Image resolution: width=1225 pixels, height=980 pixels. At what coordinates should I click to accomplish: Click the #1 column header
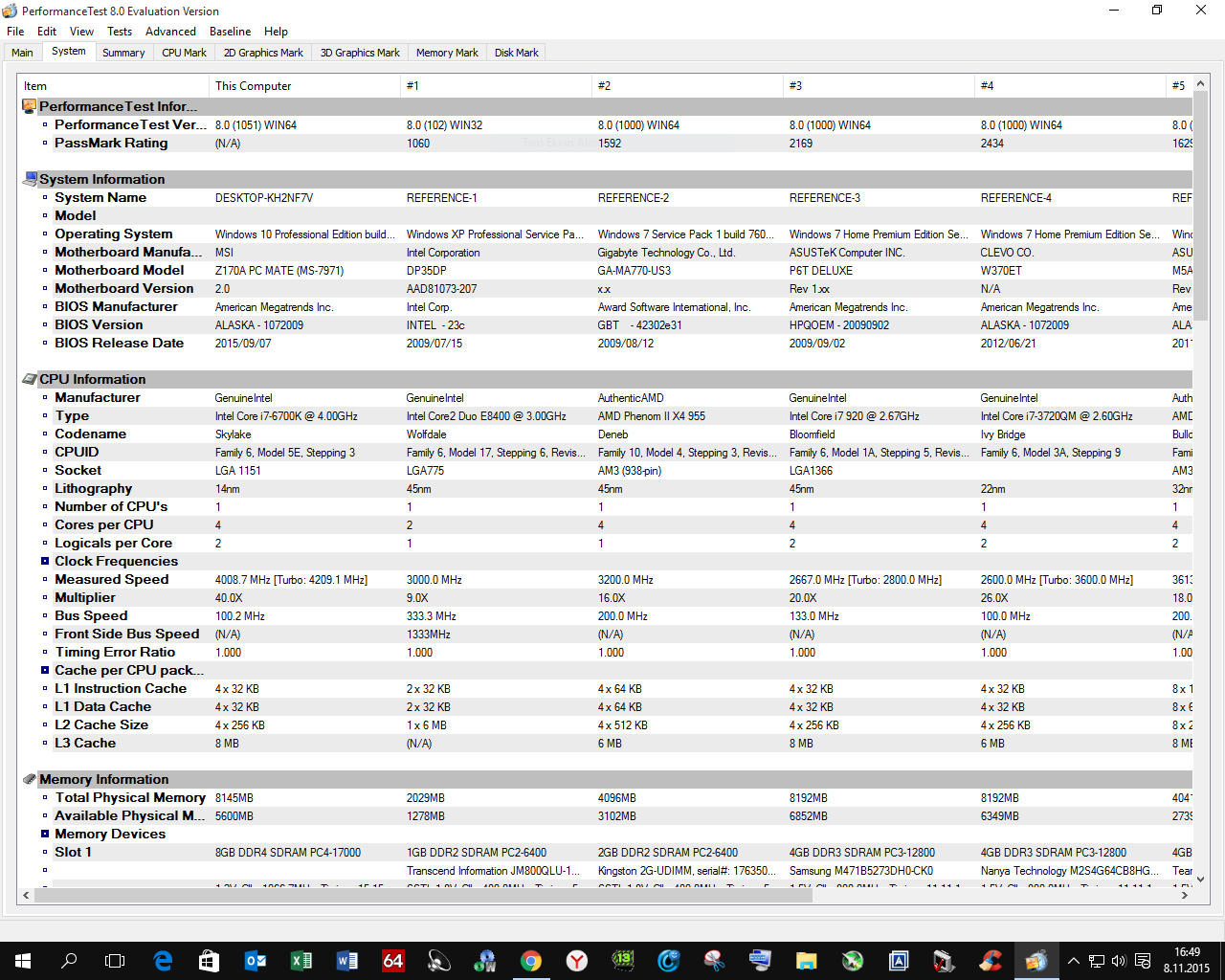click(497, 85)
